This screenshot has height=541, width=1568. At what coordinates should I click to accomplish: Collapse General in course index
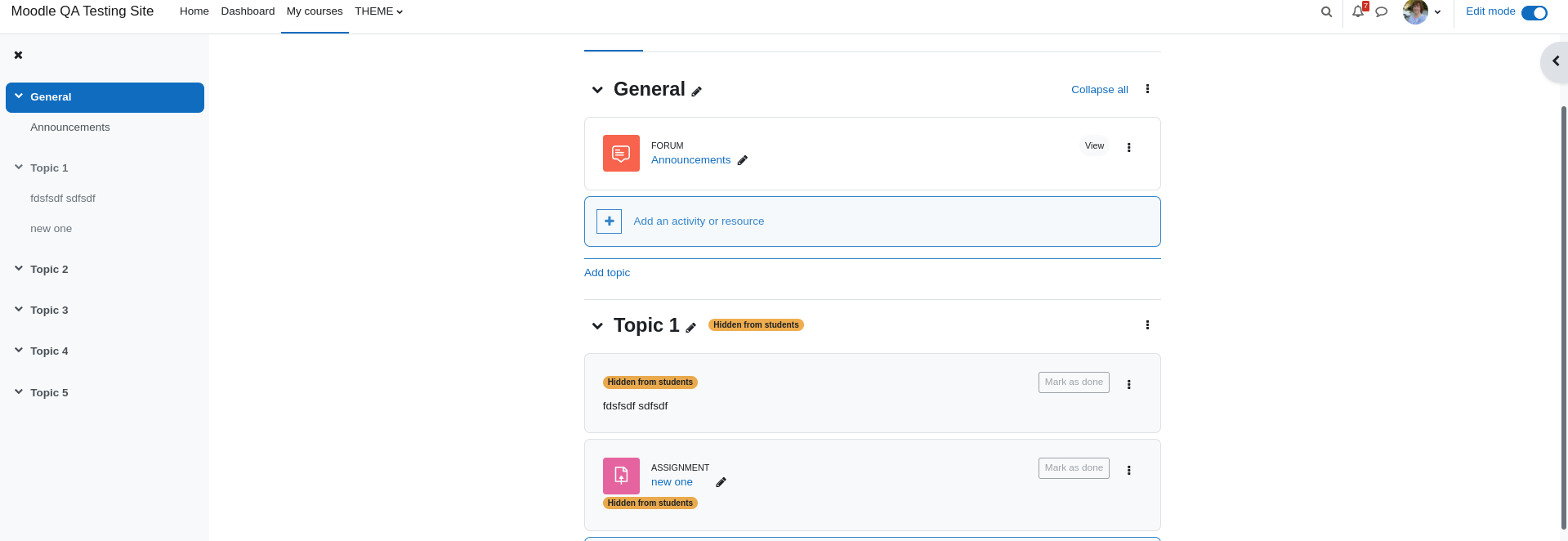(18, 96)
